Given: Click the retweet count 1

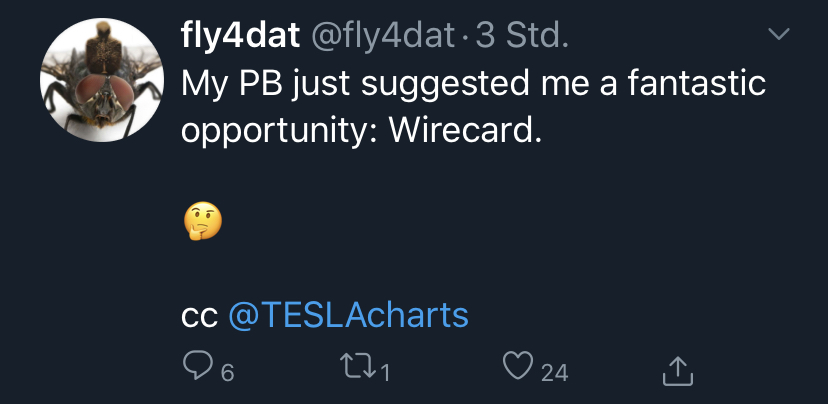Looking at the screenshot, I should [385, 373].
